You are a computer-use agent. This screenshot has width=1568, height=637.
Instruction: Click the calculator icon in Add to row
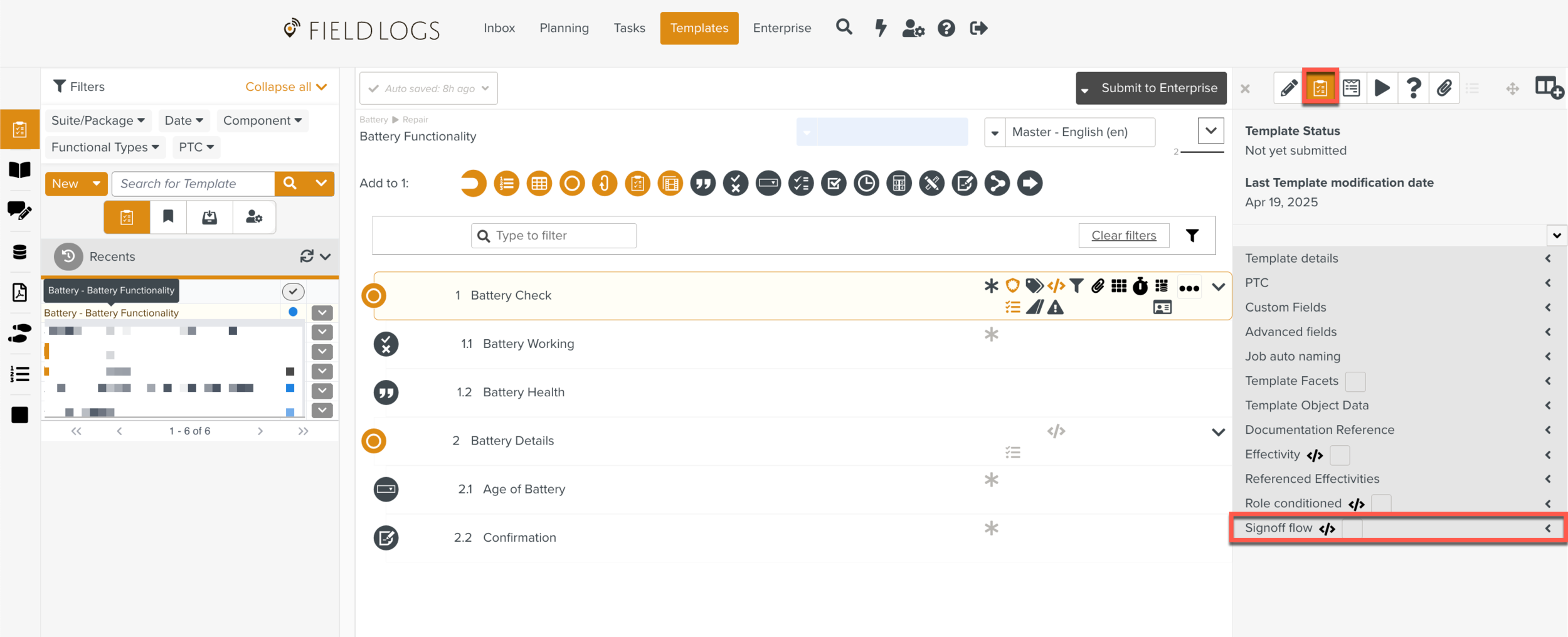coord(899,184)
